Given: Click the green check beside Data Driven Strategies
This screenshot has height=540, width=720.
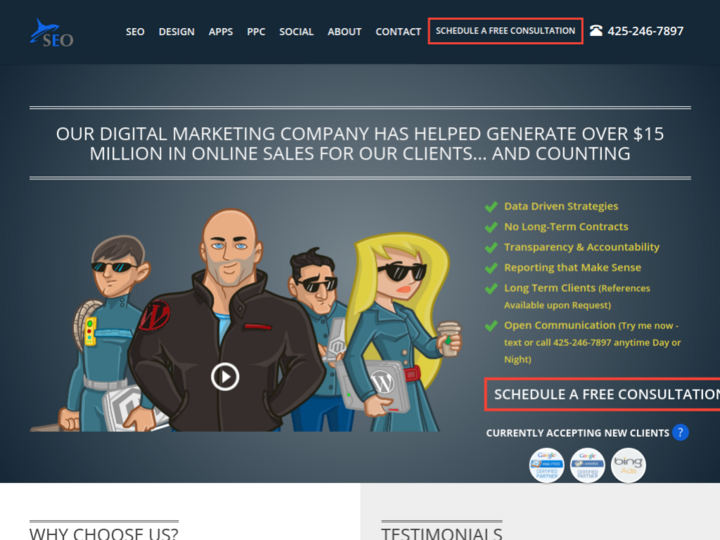Looking at the screenshot, I should click(491, 206).
